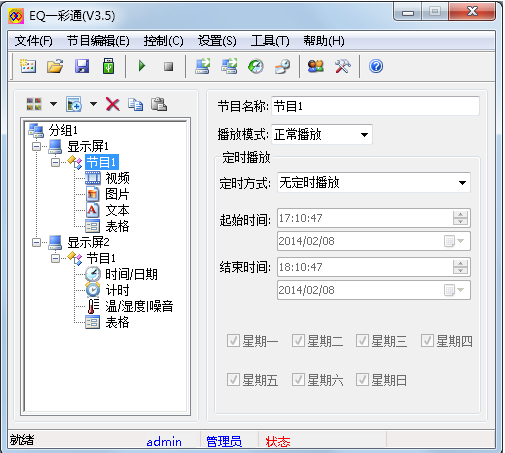Click the paste clipboard icon above tree
Screen dimensions: 505x453
[x=159, y=104]
